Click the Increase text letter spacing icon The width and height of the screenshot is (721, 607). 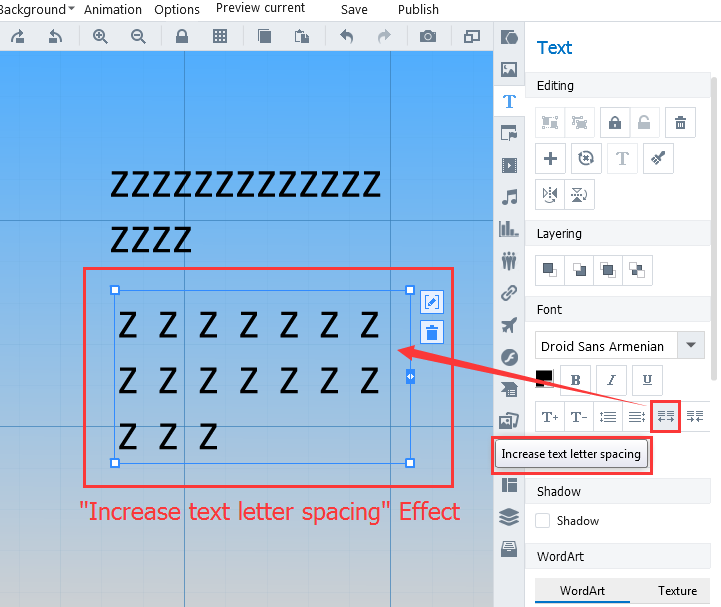point(666,416)
